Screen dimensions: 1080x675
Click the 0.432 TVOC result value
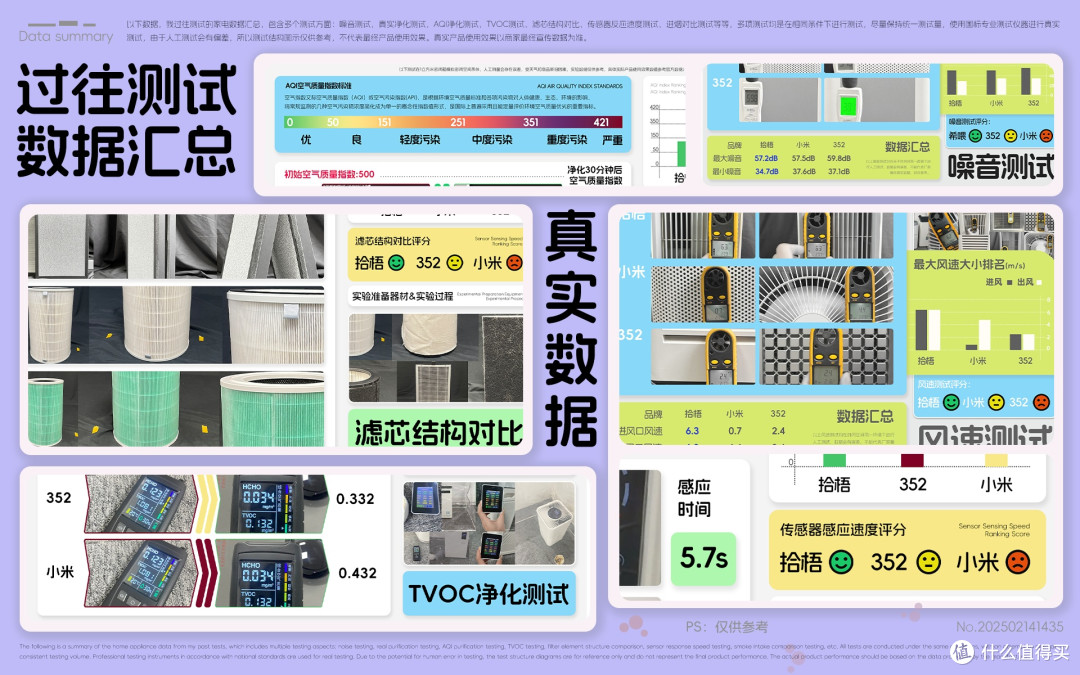357,573
